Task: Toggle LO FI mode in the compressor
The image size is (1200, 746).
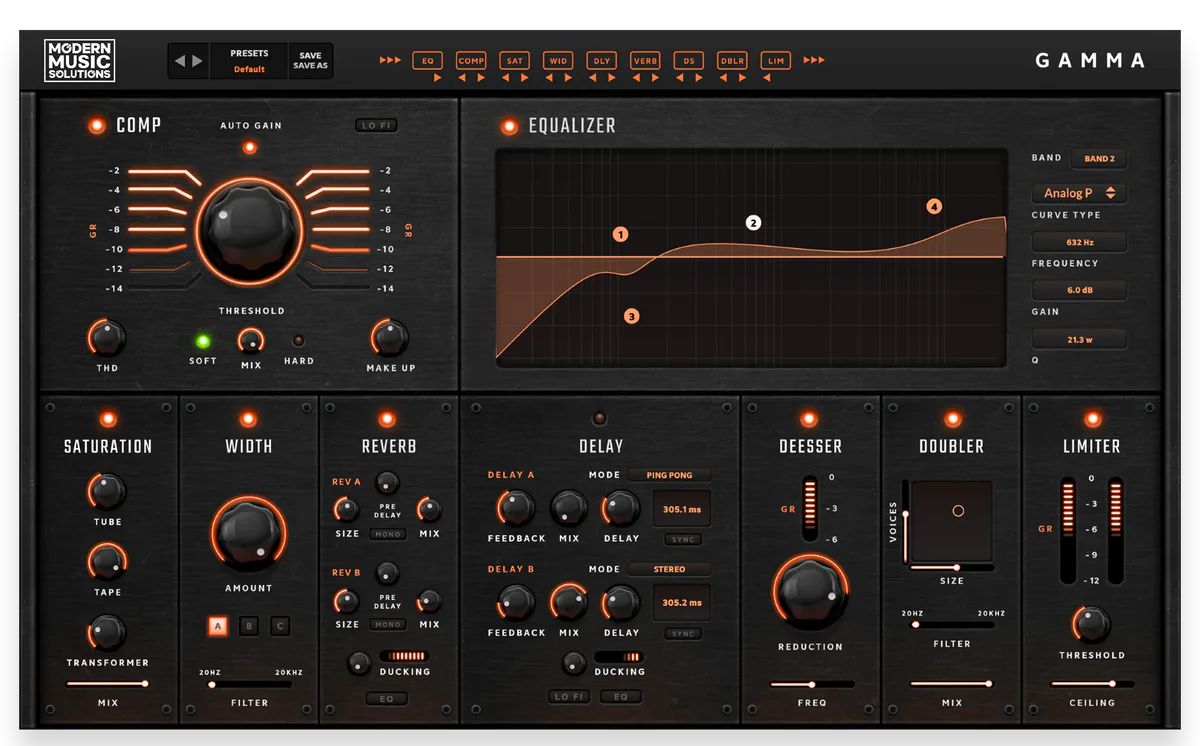Action: pos(375,125)
